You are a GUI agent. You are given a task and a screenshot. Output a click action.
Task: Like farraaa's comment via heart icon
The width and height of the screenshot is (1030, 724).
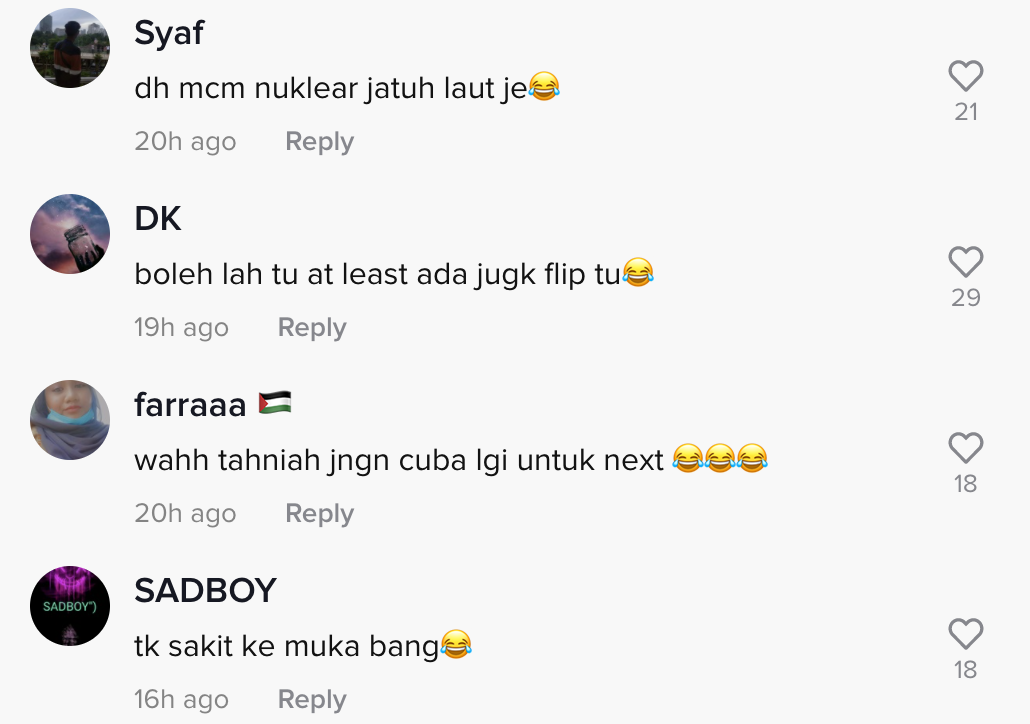pyautogui.click(x=966, y=447)
